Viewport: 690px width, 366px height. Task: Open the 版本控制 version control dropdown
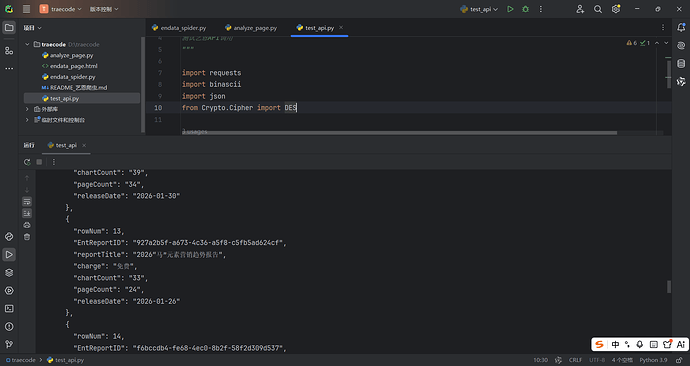[x=104, y=9]
